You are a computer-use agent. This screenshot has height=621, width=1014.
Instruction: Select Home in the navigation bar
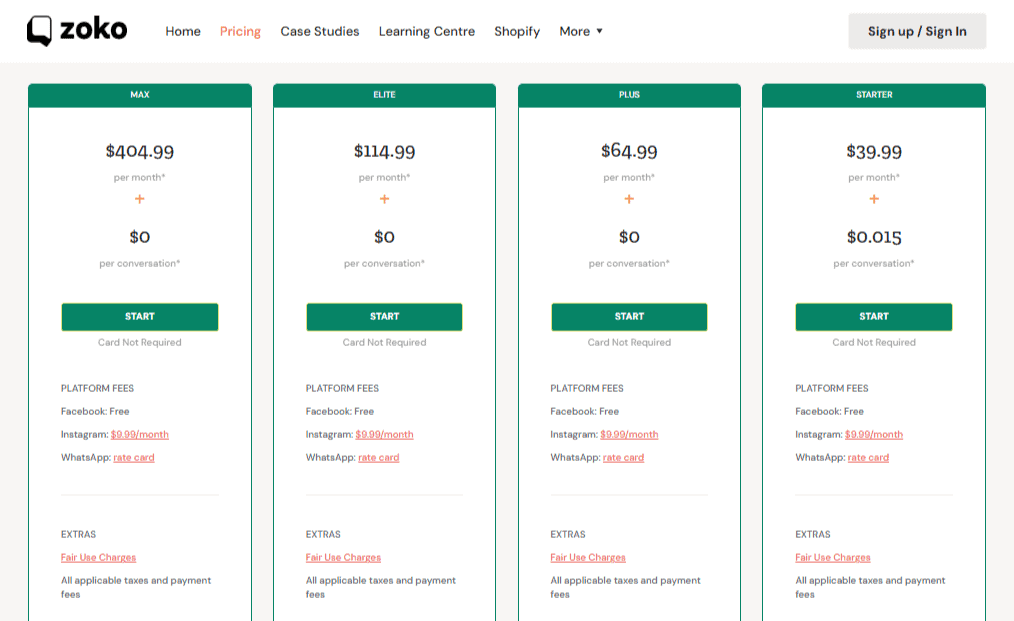click(x=183, y=31)
